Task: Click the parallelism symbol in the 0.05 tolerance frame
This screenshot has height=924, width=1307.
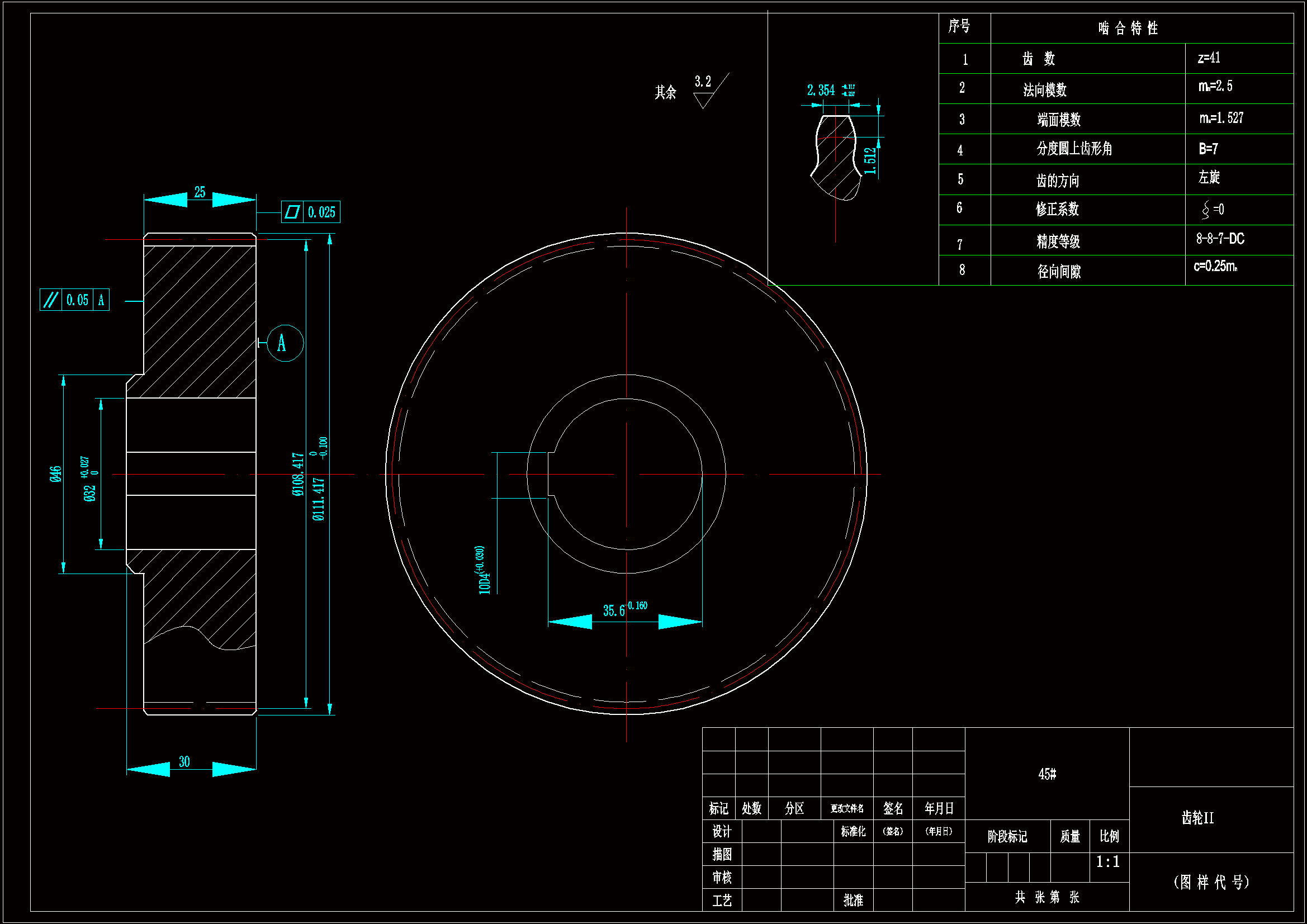Action: [x=51, y=300]
